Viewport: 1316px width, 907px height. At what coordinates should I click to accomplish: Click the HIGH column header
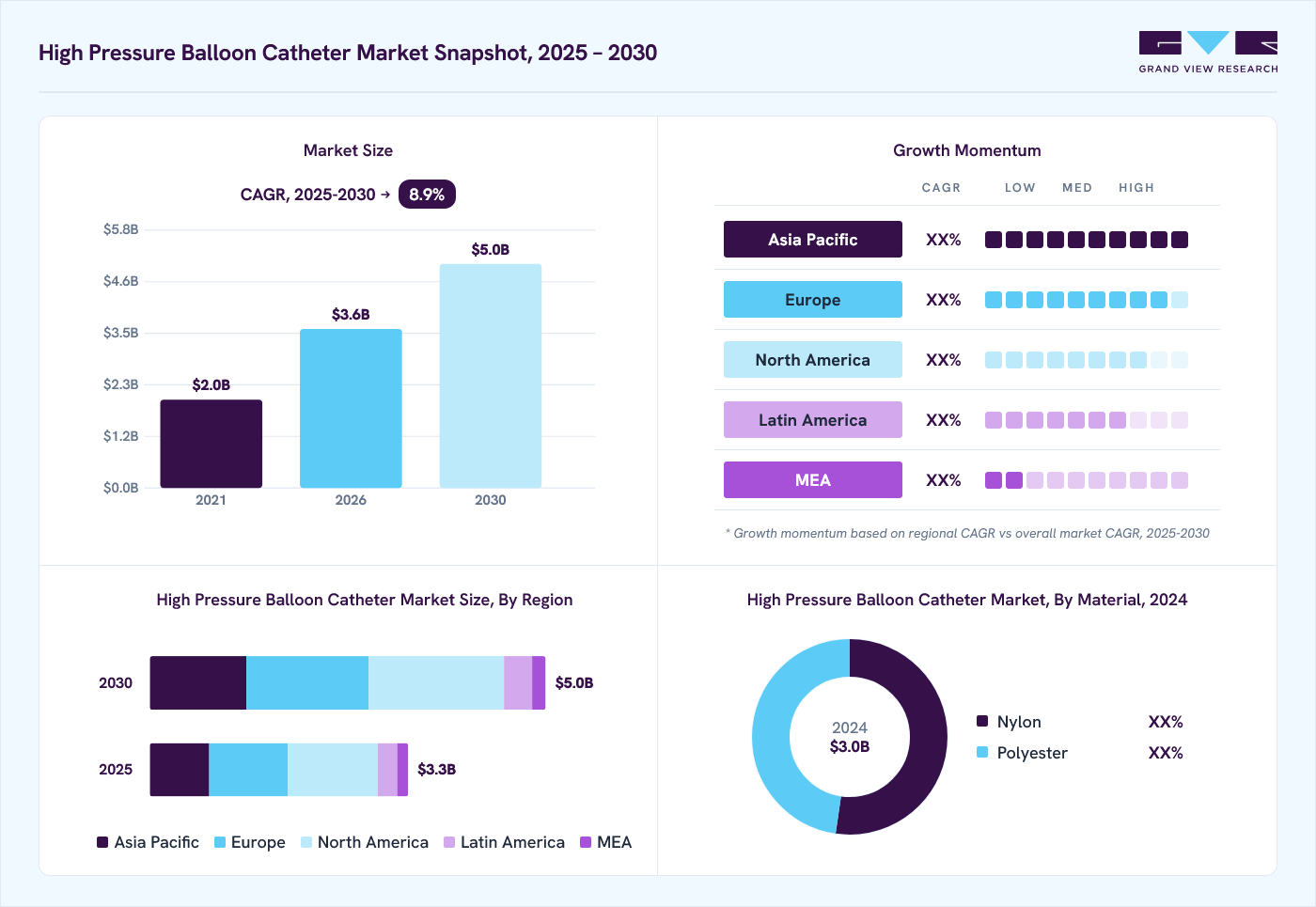(x=1136, y=188)
